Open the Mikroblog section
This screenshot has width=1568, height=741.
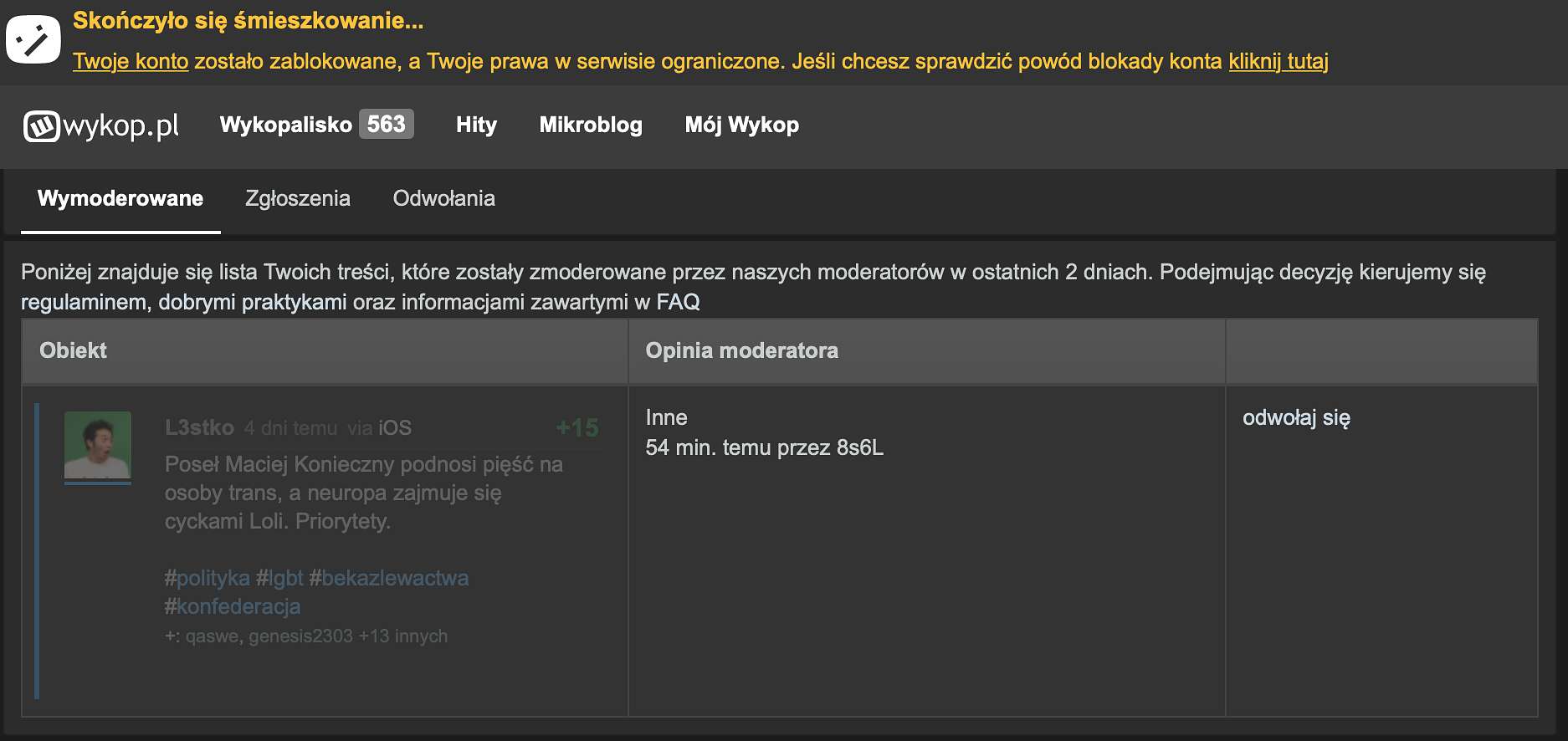pyautogui.click(x=591, y=125)
